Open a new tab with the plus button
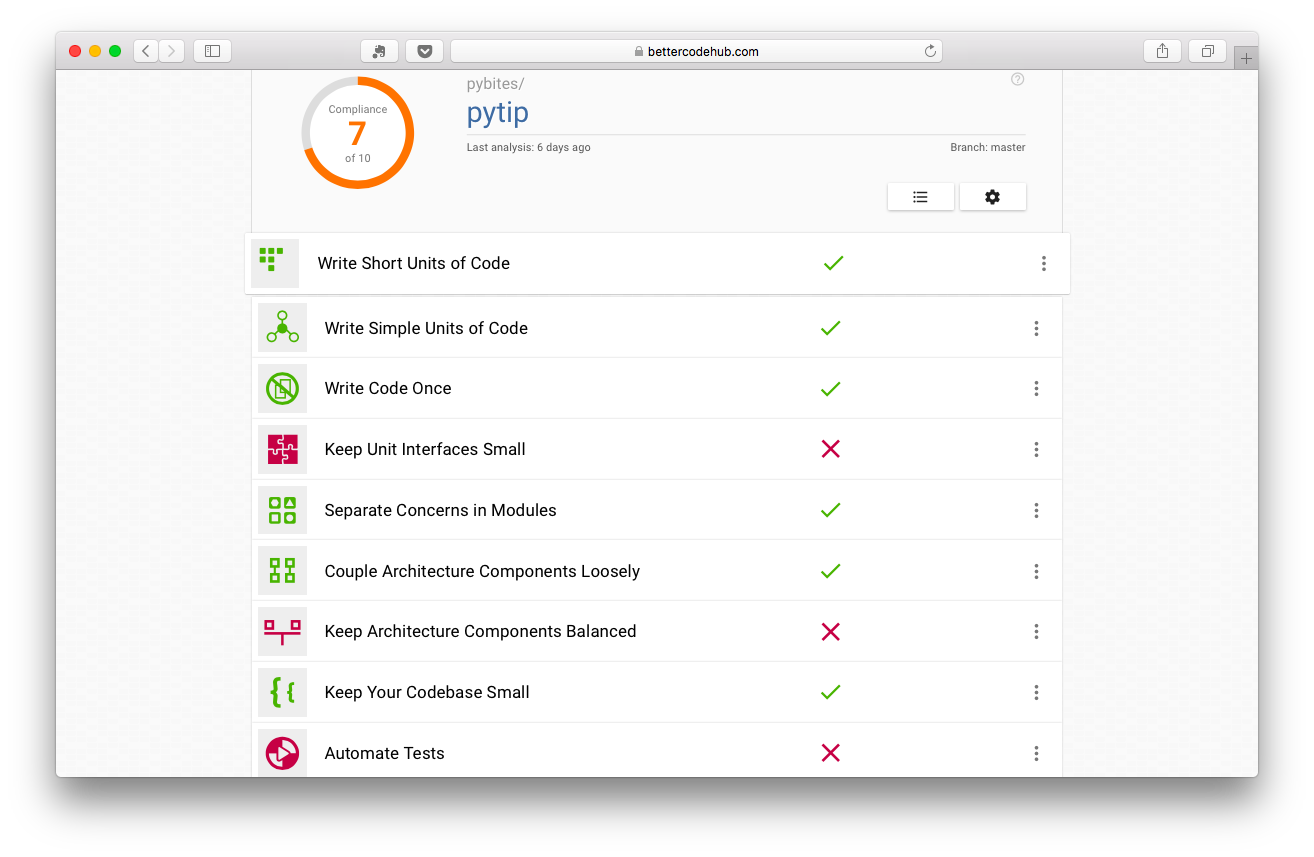This screenshot has width=1314, height=857. click(x=1246, y=59)
